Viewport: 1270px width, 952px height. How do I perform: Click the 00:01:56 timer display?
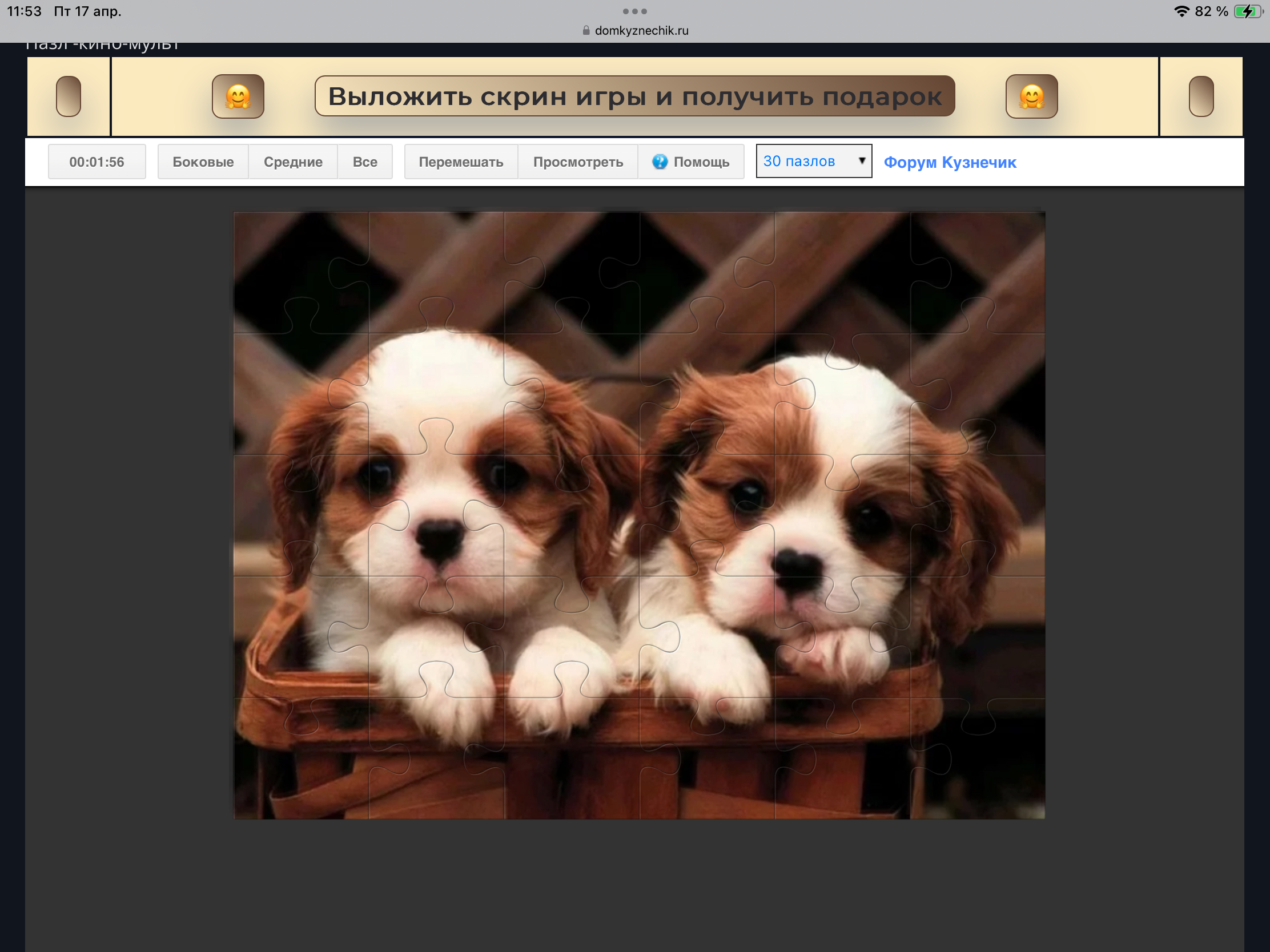click(97, 162)
